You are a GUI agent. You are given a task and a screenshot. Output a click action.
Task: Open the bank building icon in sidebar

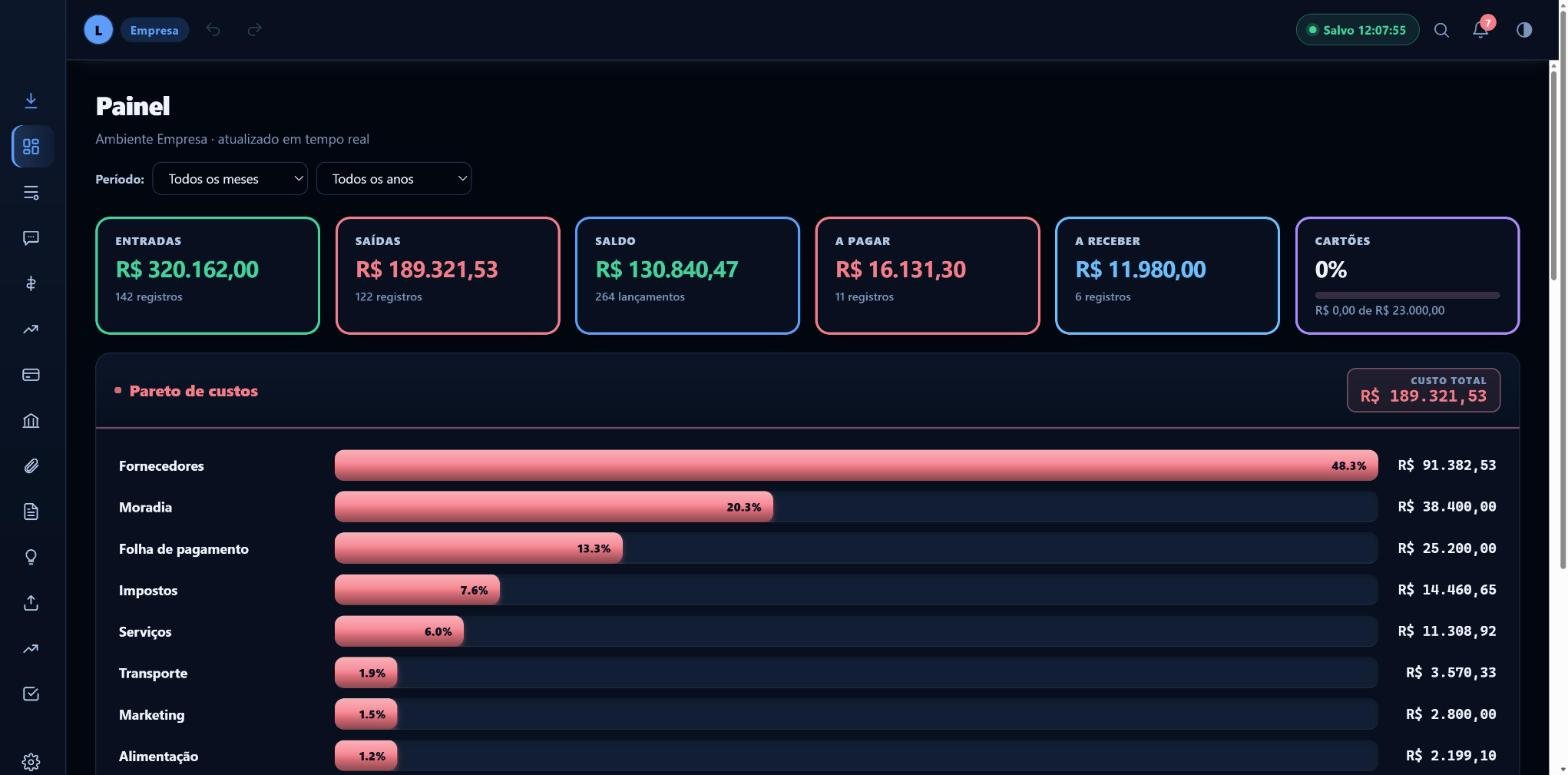tap(31, 421)
